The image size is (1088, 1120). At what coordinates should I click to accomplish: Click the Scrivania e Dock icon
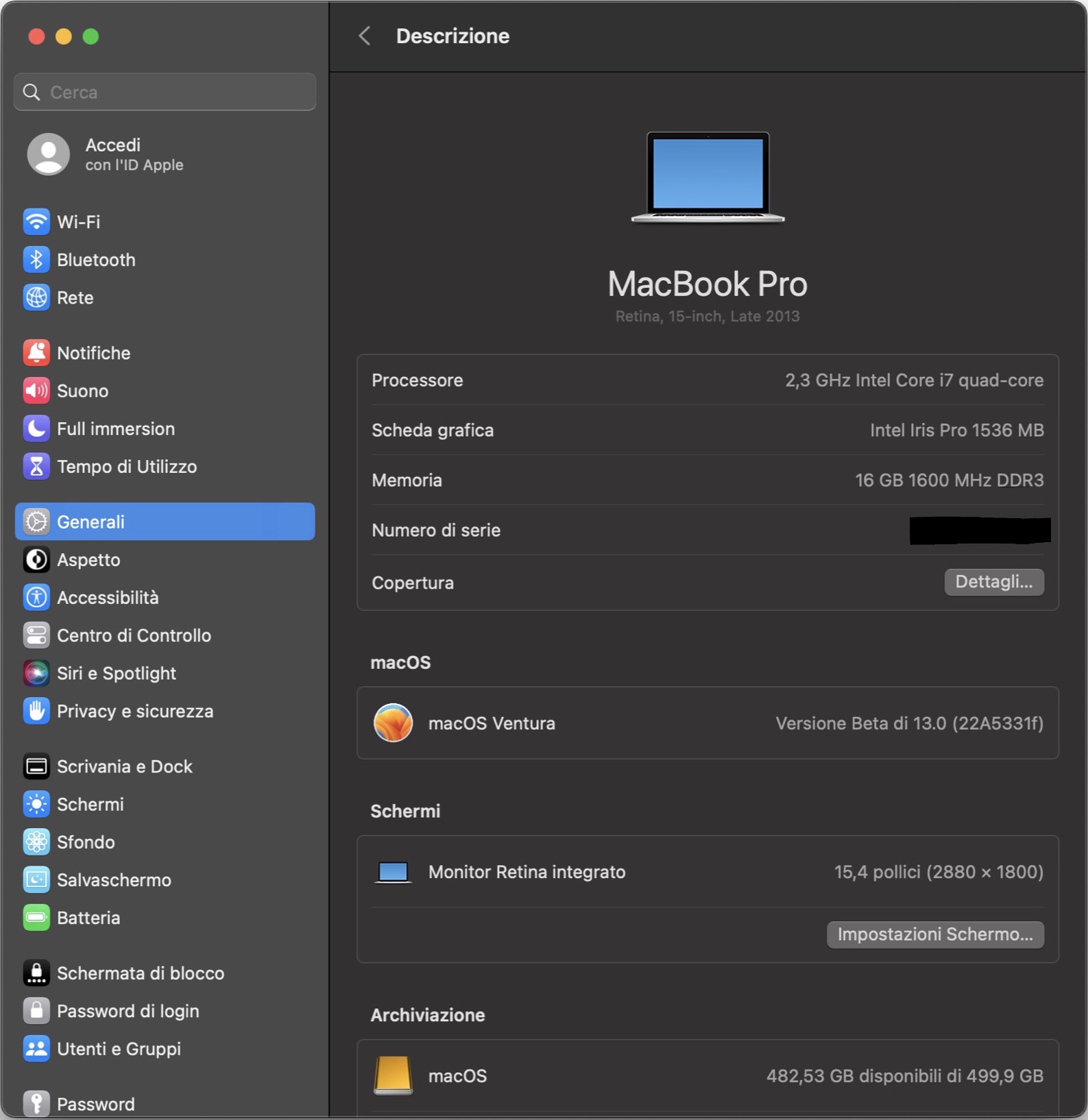36,766
